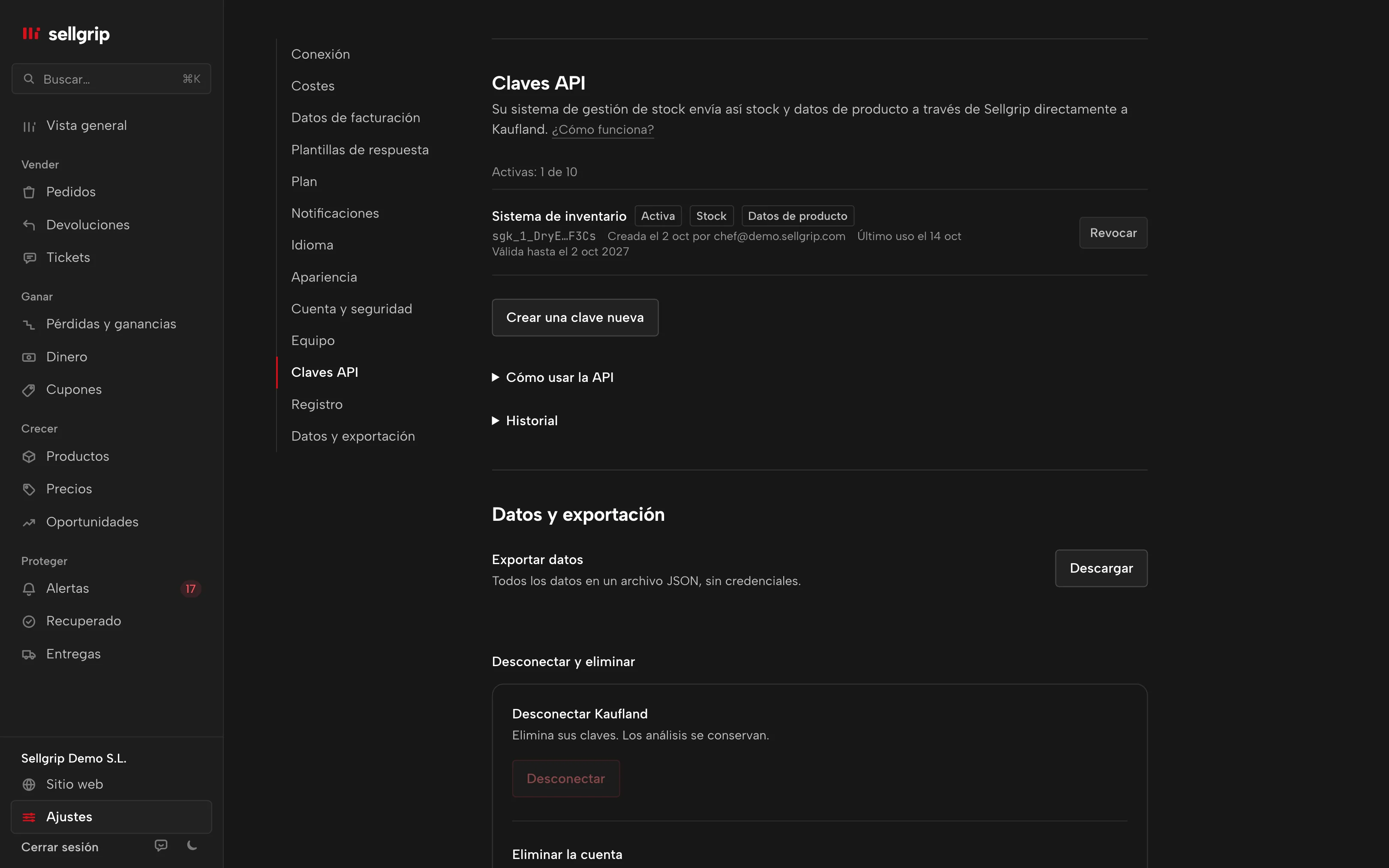Image resolution: width=1389 pixels, height=868 pixels.
Task: Click the Ajustes sliders icon
Action: coord(29,817)
